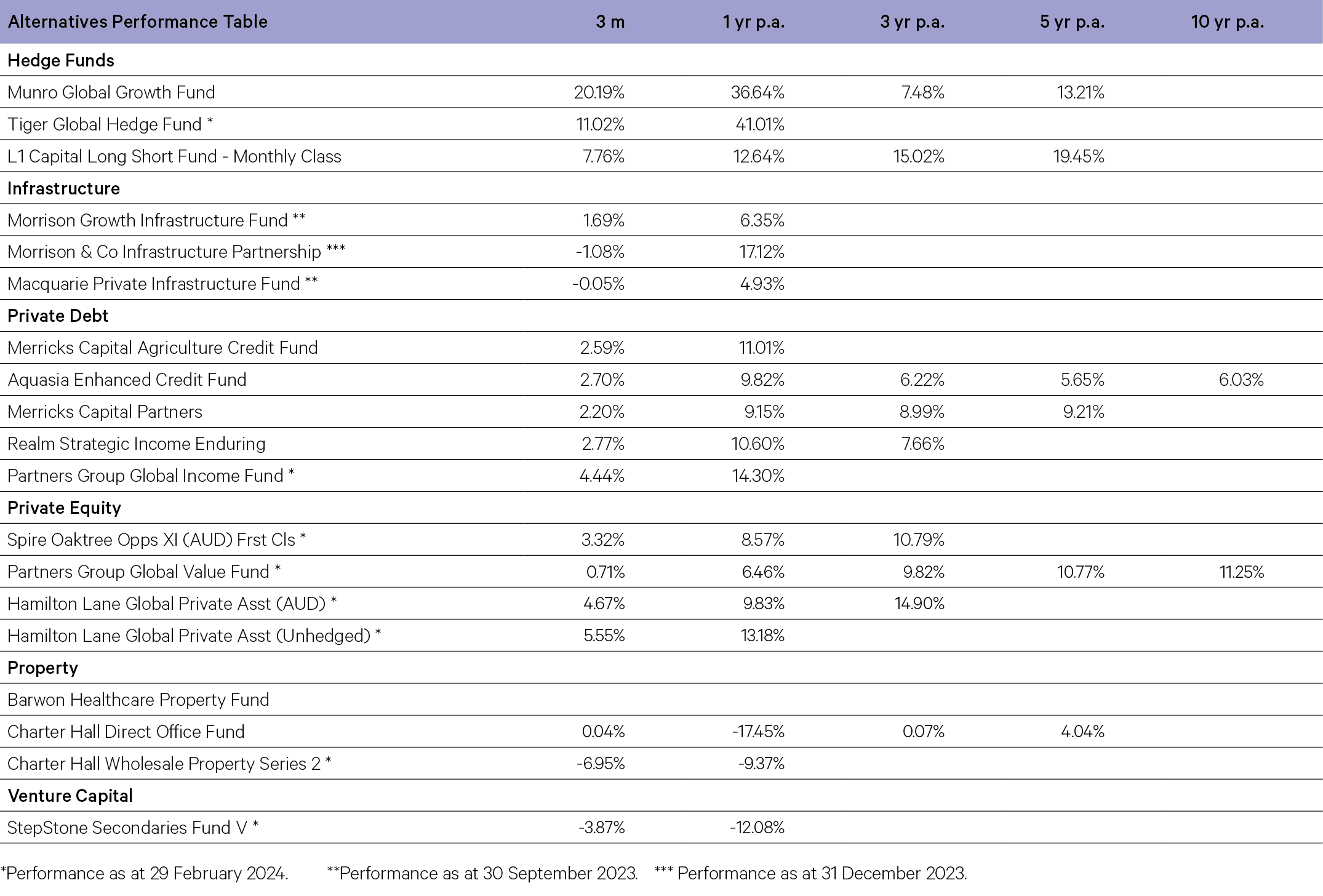Click 'Partners Group Global Value Fund *' name
The image size is (1323, 896).
(x=144, y=572)
